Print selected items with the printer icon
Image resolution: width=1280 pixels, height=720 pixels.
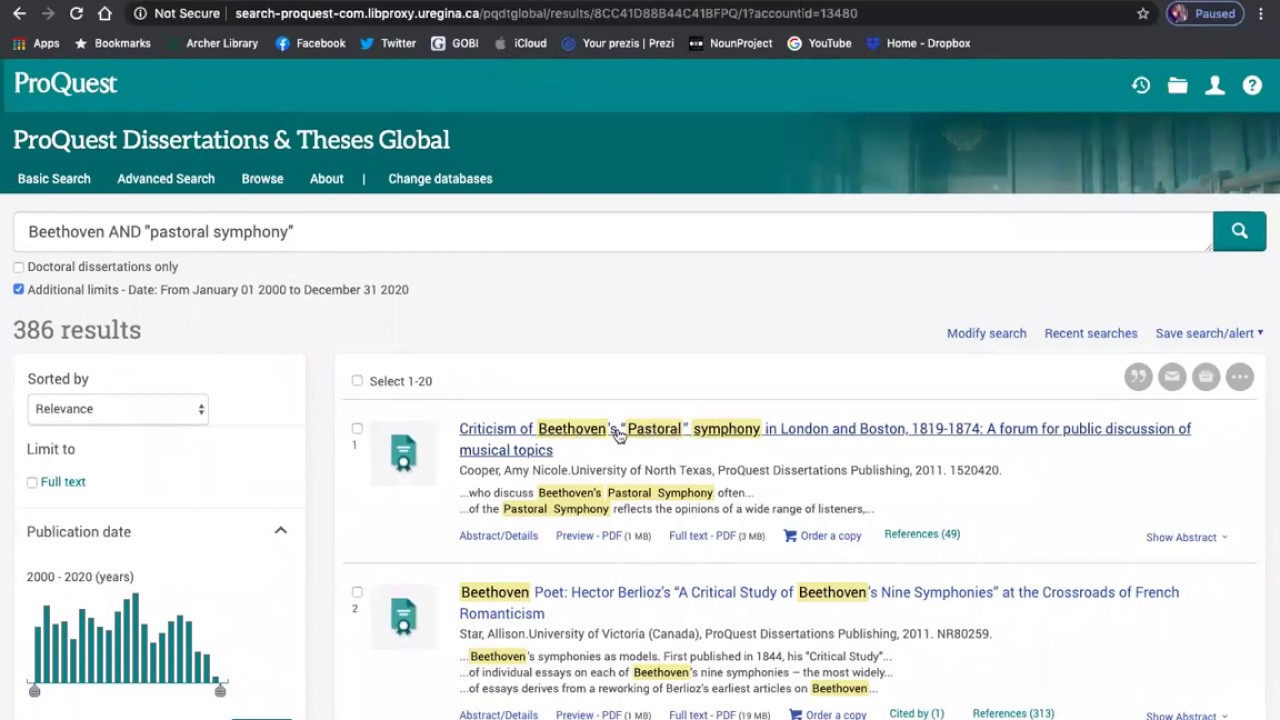coord(1206,377)
